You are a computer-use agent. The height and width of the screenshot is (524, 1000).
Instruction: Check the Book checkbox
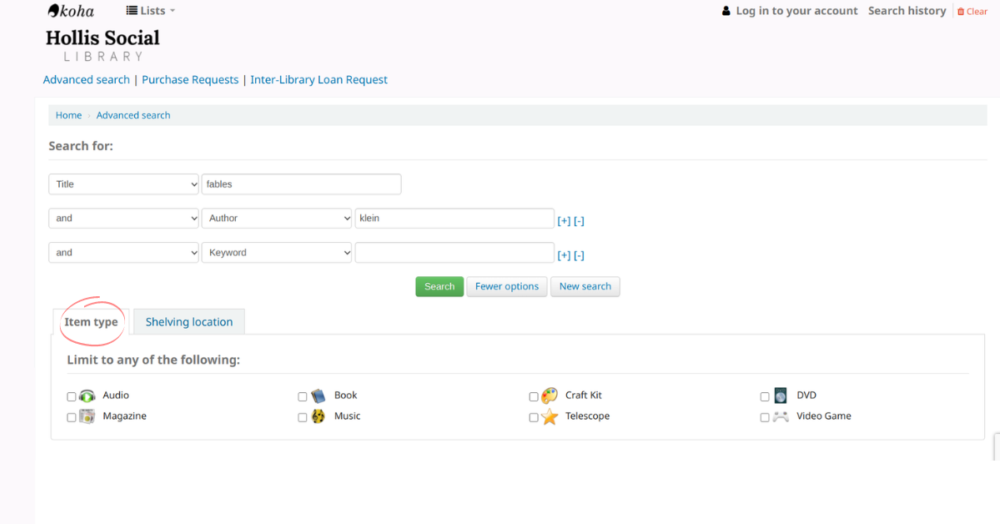pos(302,397)
